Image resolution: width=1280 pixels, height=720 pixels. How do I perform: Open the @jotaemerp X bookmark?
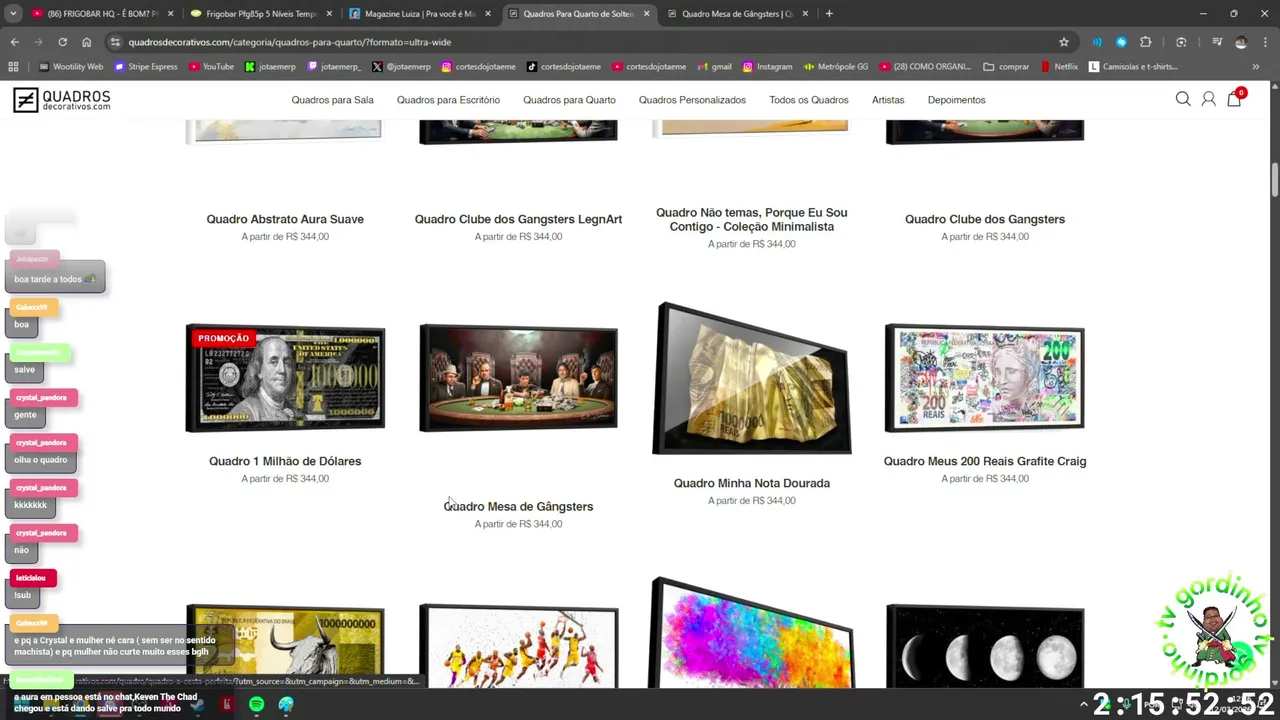coord(402,67)
